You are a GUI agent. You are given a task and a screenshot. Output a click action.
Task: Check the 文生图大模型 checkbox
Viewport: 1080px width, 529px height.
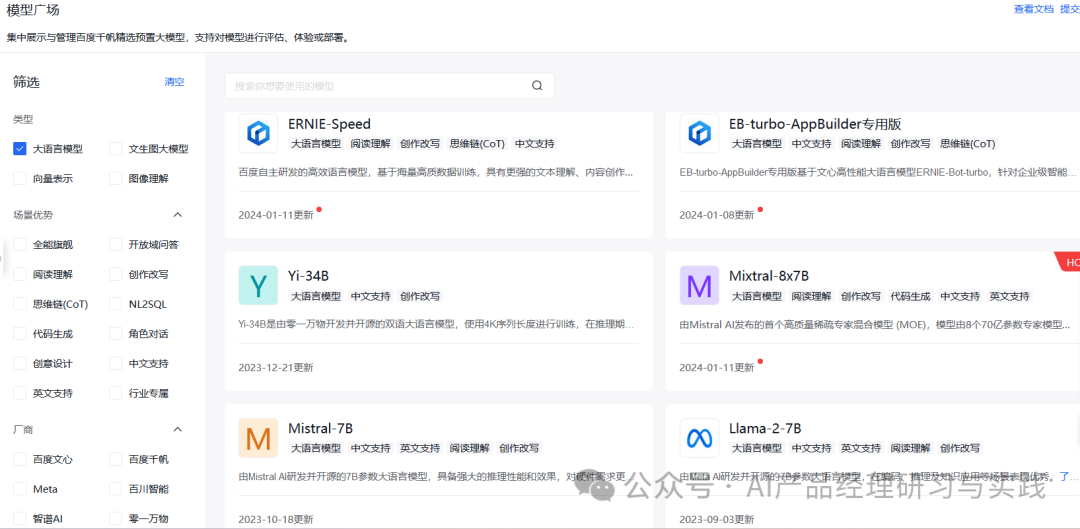[116, 149]
